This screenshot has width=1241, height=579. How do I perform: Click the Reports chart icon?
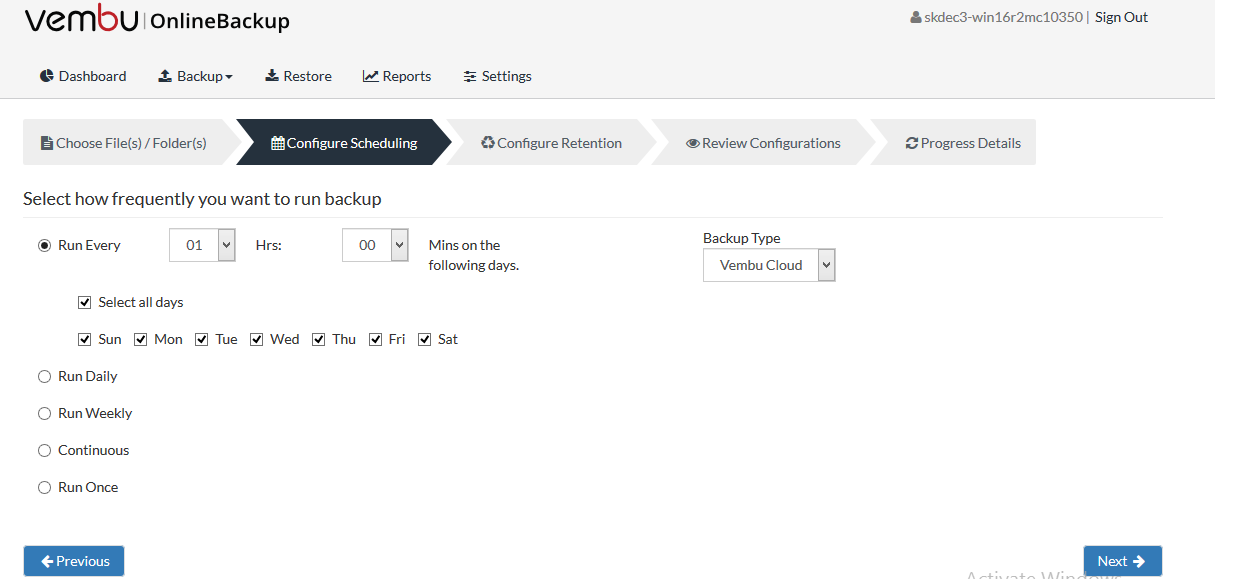click(370, 76)
